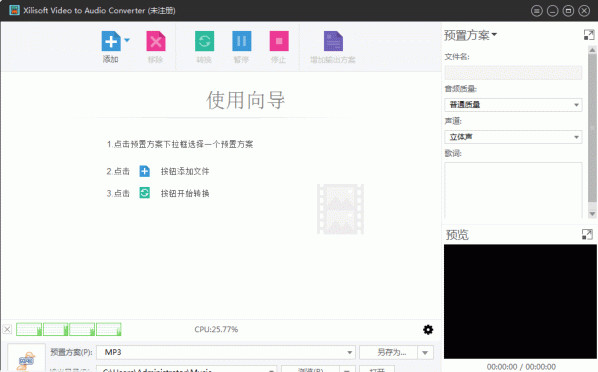Viewport: 598px width, 372px height.
Task: Click the Xilisoft app logo in title bar
Action: tap(14, 10)
